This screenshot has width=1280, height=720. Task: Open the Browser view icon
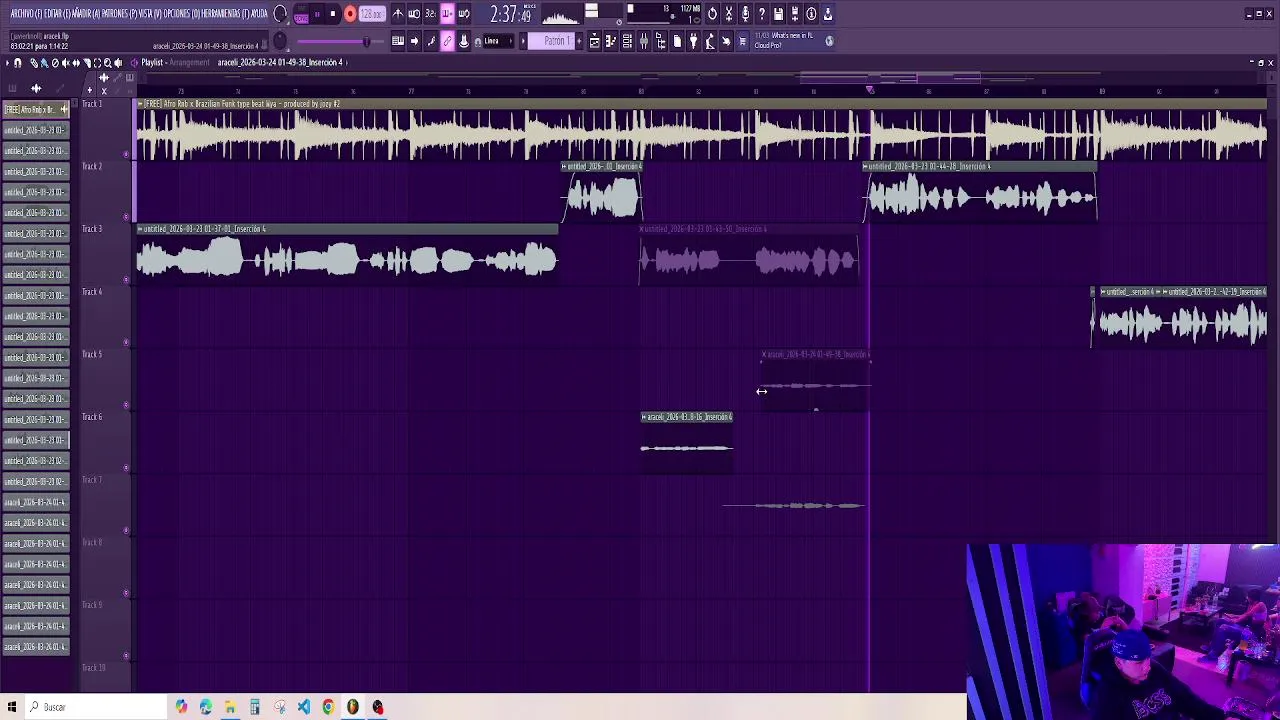click(x=660, y=41)
